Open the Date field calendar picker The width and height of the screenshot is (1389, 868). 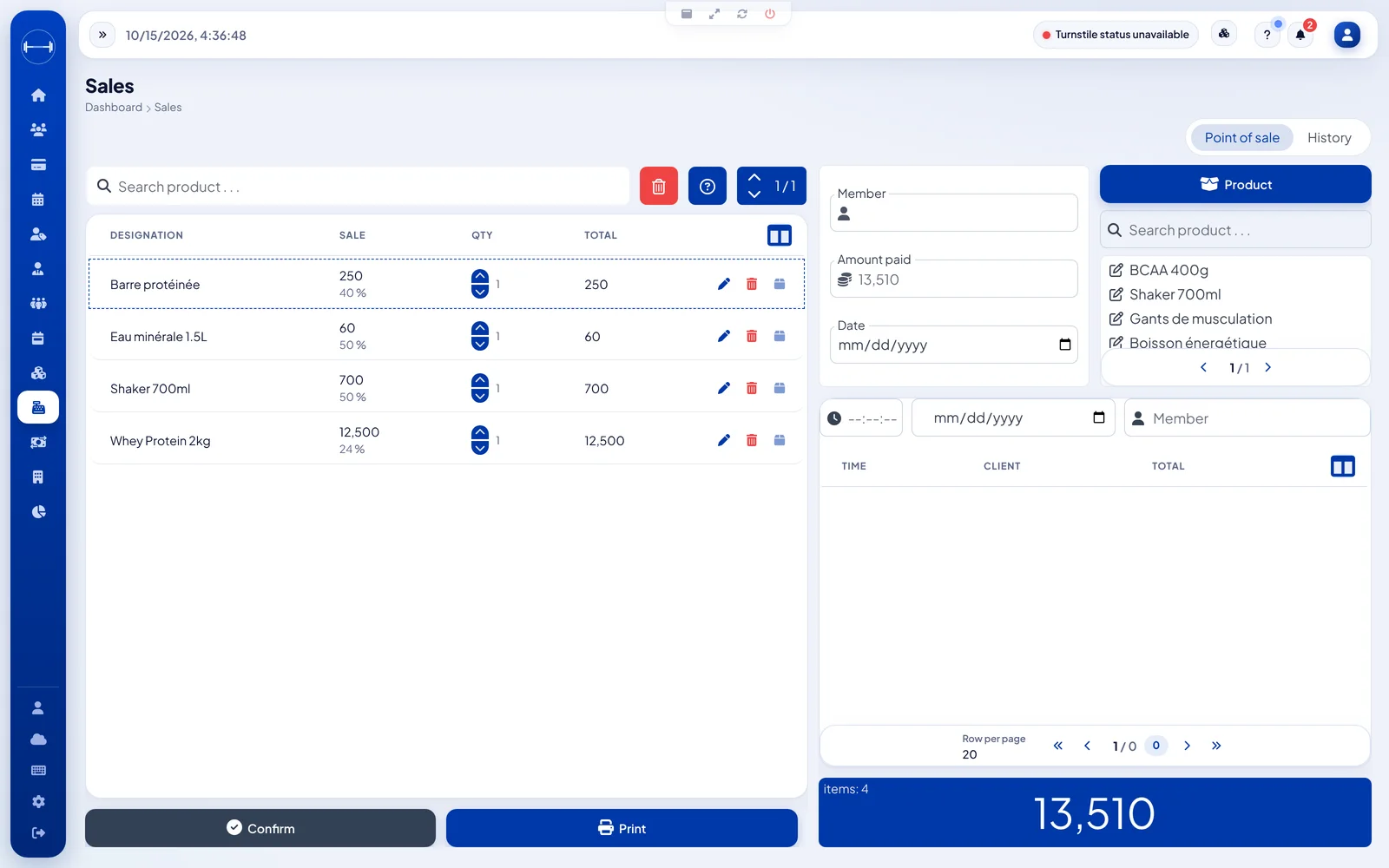point(1065,345)
